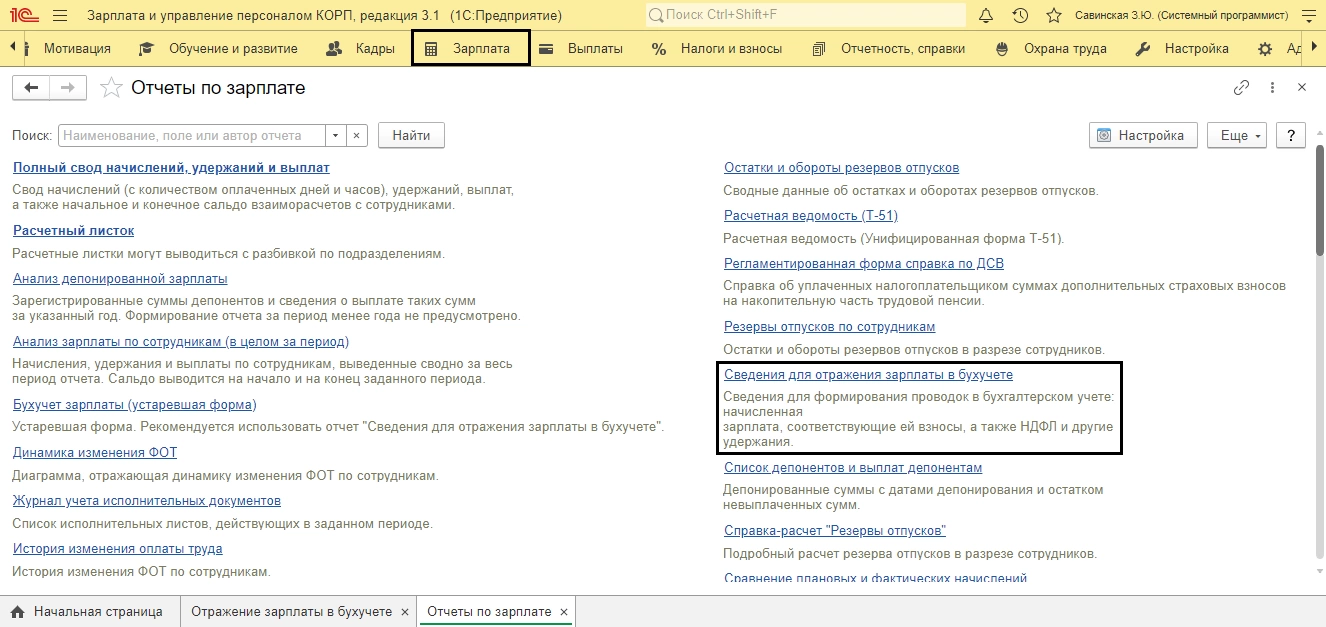Expand the search history dropdown arrow
The height and width of the screenshot is (627, 1326).
click(336, 135)
